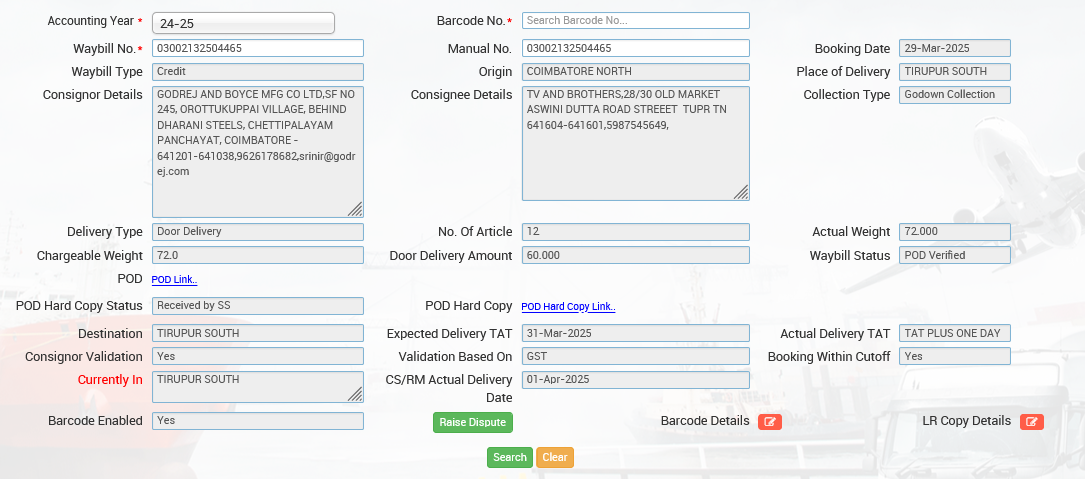This screenshot has width=1085, height=479.
Task: Click the Expected Delivery TAT field
Action: 635,333
